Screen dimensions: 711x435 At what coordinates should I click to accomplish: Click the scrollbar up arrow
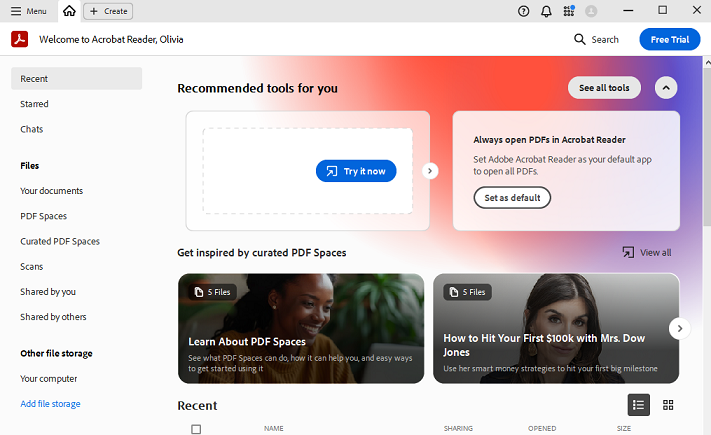pos(707,63)
